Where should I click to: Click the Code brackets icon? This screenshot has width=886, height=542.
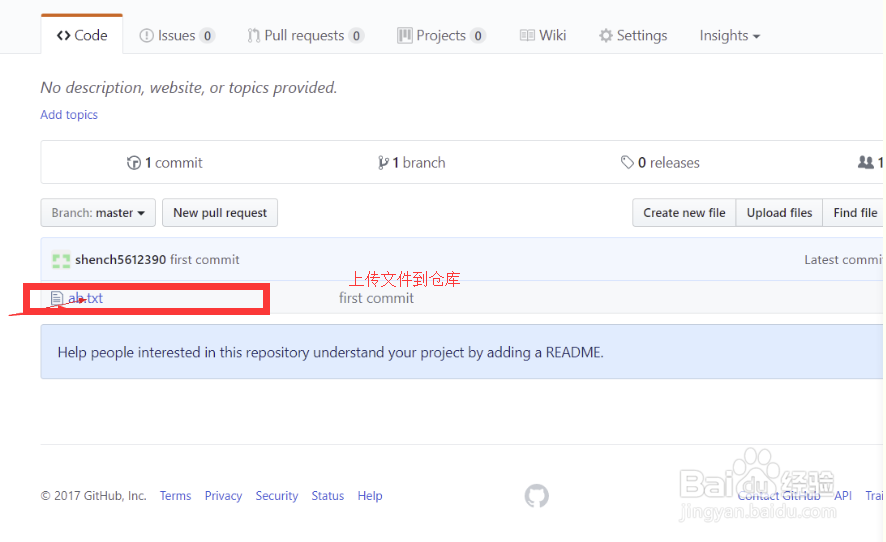pos(63,35)
